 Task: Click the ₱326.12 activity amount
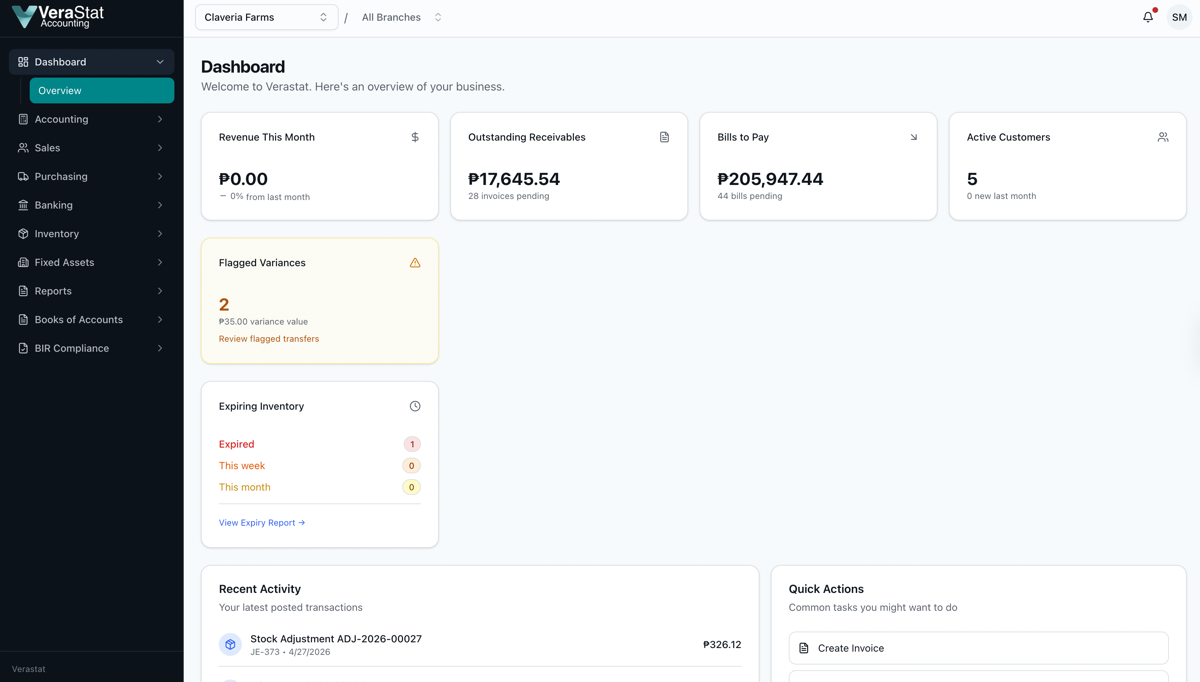click(722, 645)
